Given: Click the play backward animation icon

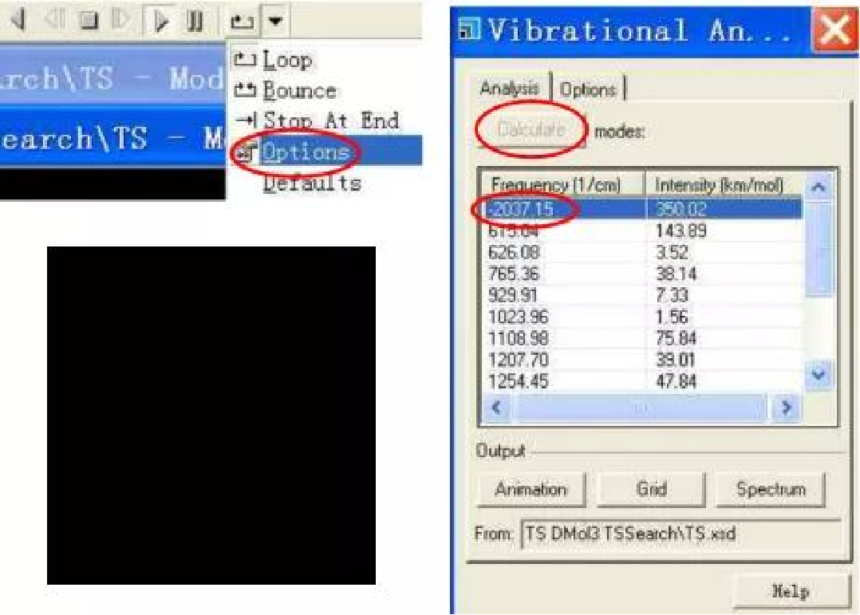Looking at the screenshot, I should pyautogui.click(x=19, y=19).
